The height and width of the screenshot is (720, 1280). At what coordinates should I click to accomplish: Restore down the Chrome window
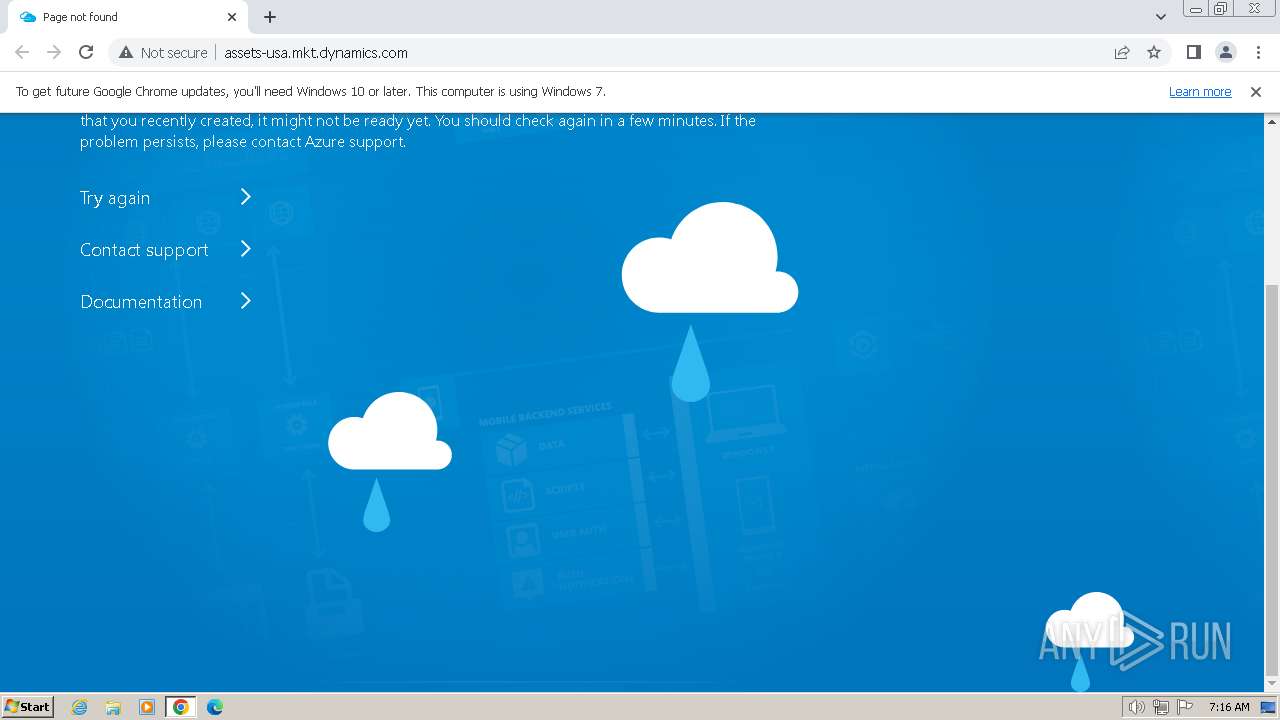click(x=1221, y=9)
